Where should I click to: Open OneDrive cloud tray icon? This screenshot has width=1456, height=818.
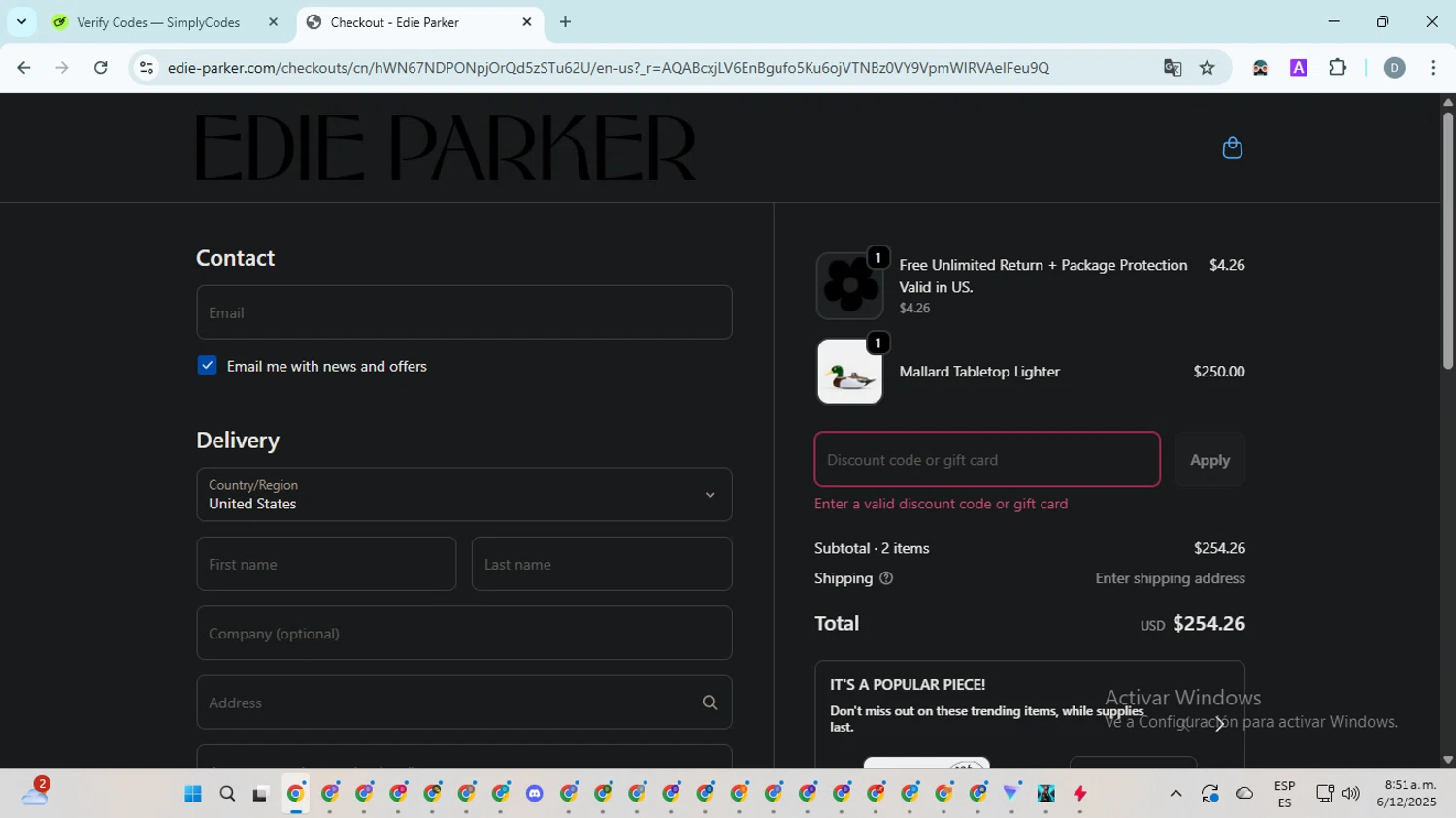click(1244, 794)
